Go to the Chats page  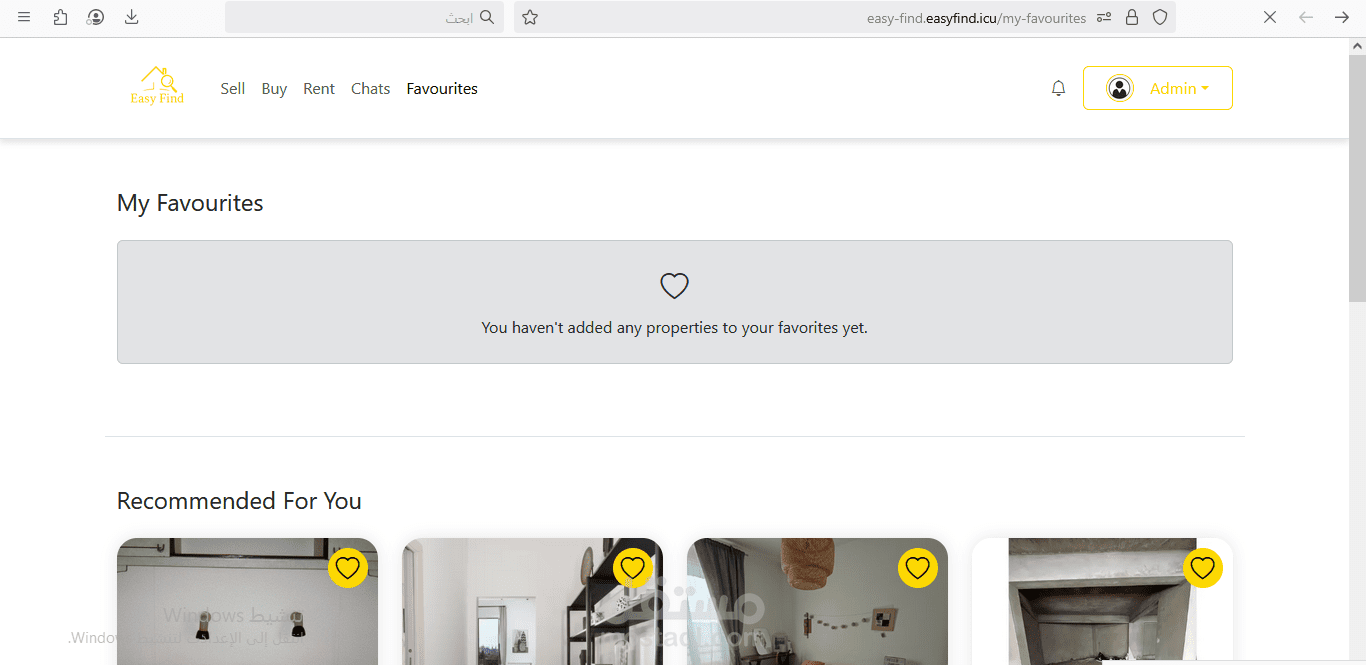tap(370, 88)
